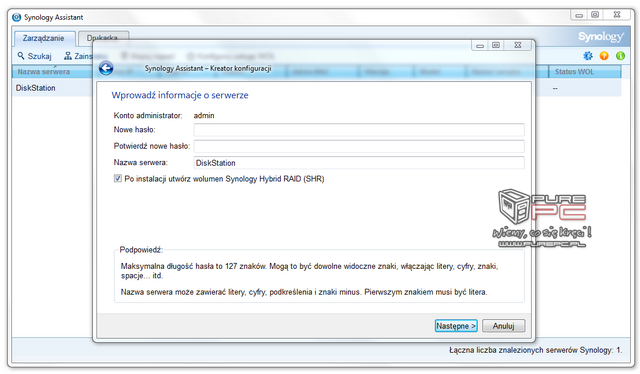The image size is (640, 374).
Task: Focus the Nowe hasło password field
Action: pos(359,130)
